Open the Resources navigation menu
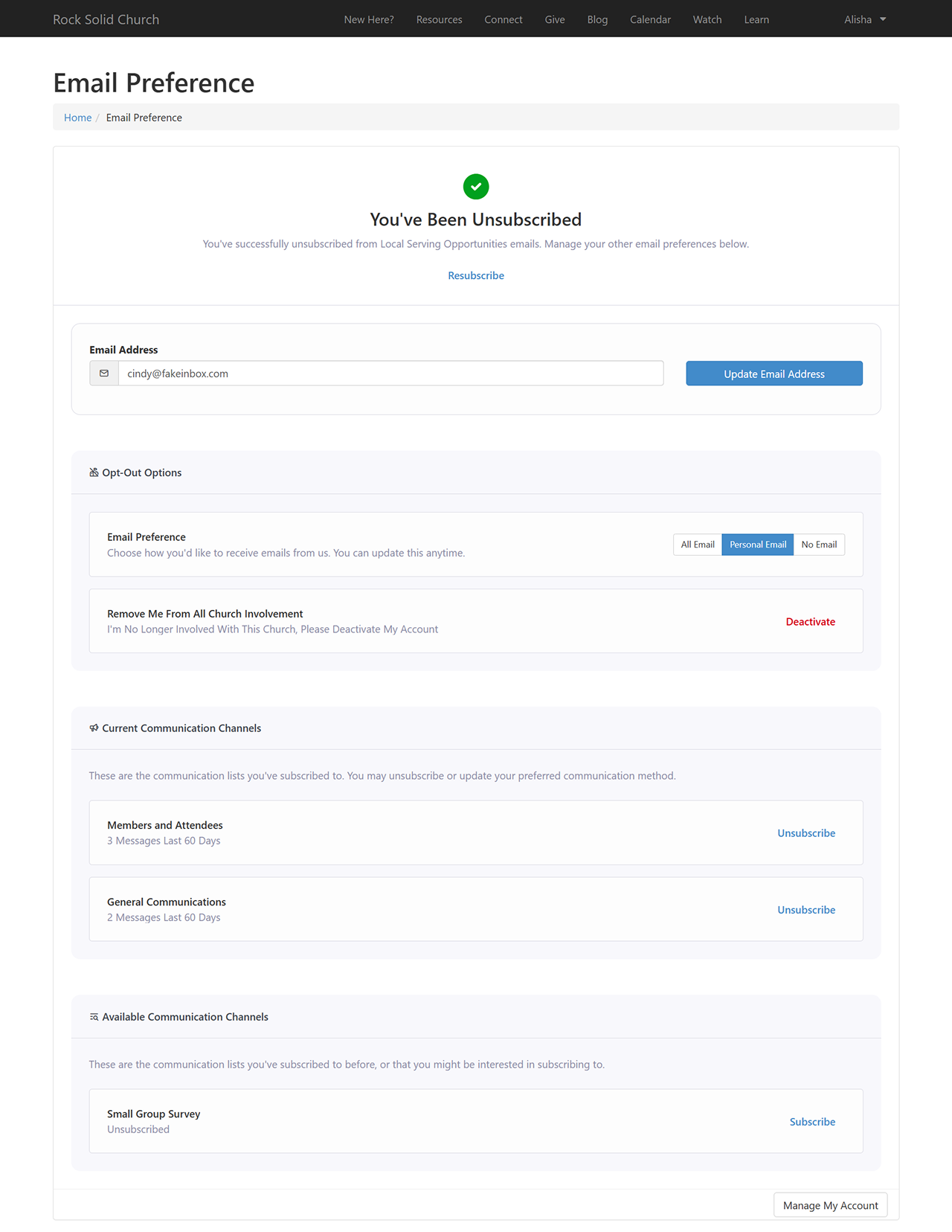The height and width of the screenshot is (1232, 952). (x=439, y=19)
